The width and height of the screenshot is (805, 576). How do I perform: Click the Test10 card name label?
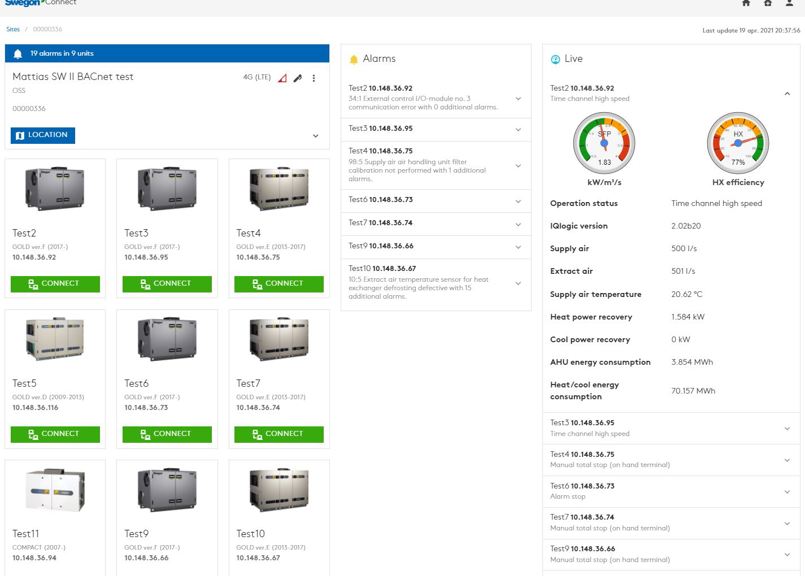[251, 534]
